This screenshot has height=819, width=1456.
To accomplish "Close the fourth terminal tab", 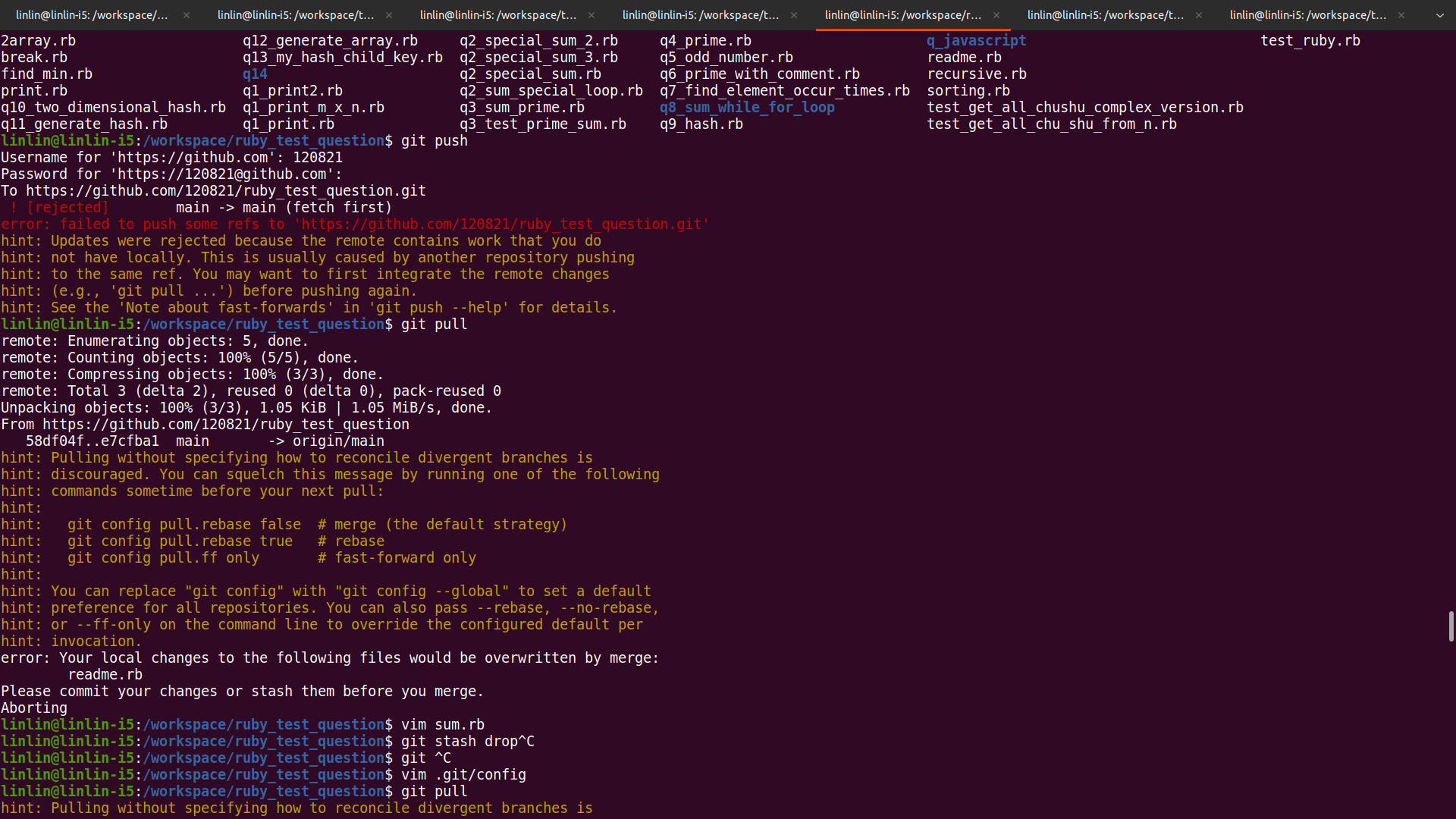I will [794, 15].
